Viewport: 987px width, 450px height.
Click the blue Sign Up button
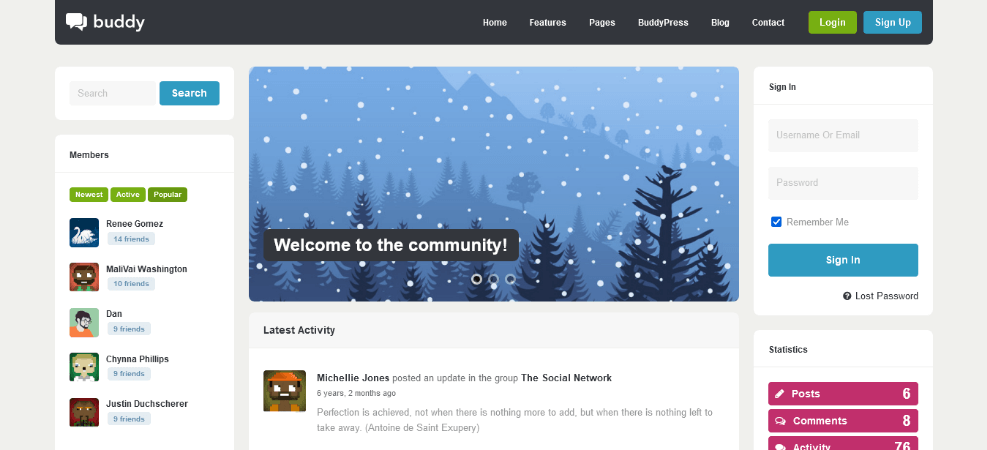(x=893, y=23)
